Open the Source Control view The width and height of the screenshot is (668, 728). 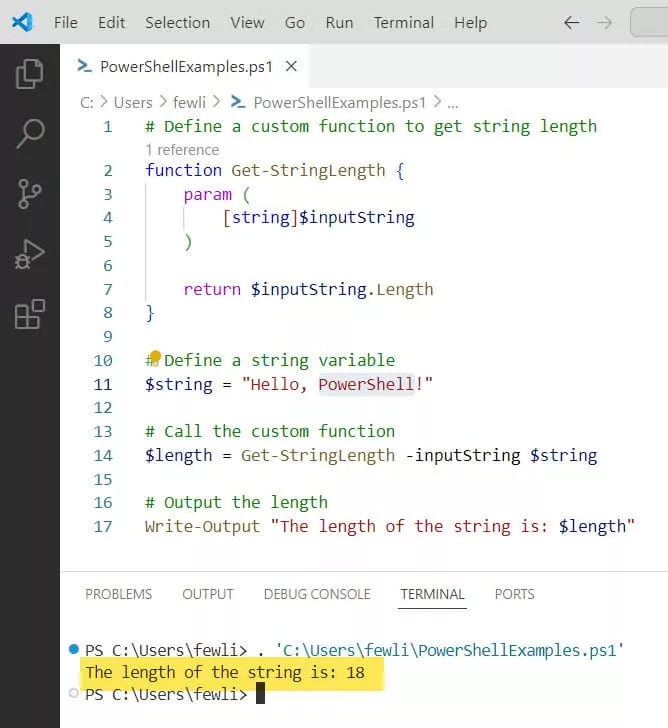pyautogui.click(x=30, y=193)
